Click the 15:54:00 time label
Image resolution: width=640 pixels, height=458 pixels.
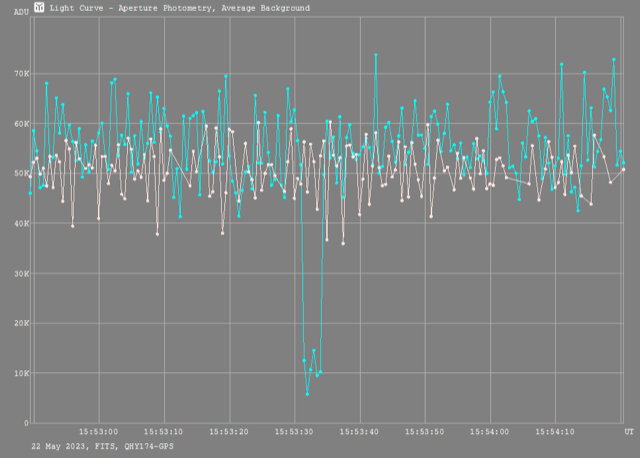coord(489,432)
